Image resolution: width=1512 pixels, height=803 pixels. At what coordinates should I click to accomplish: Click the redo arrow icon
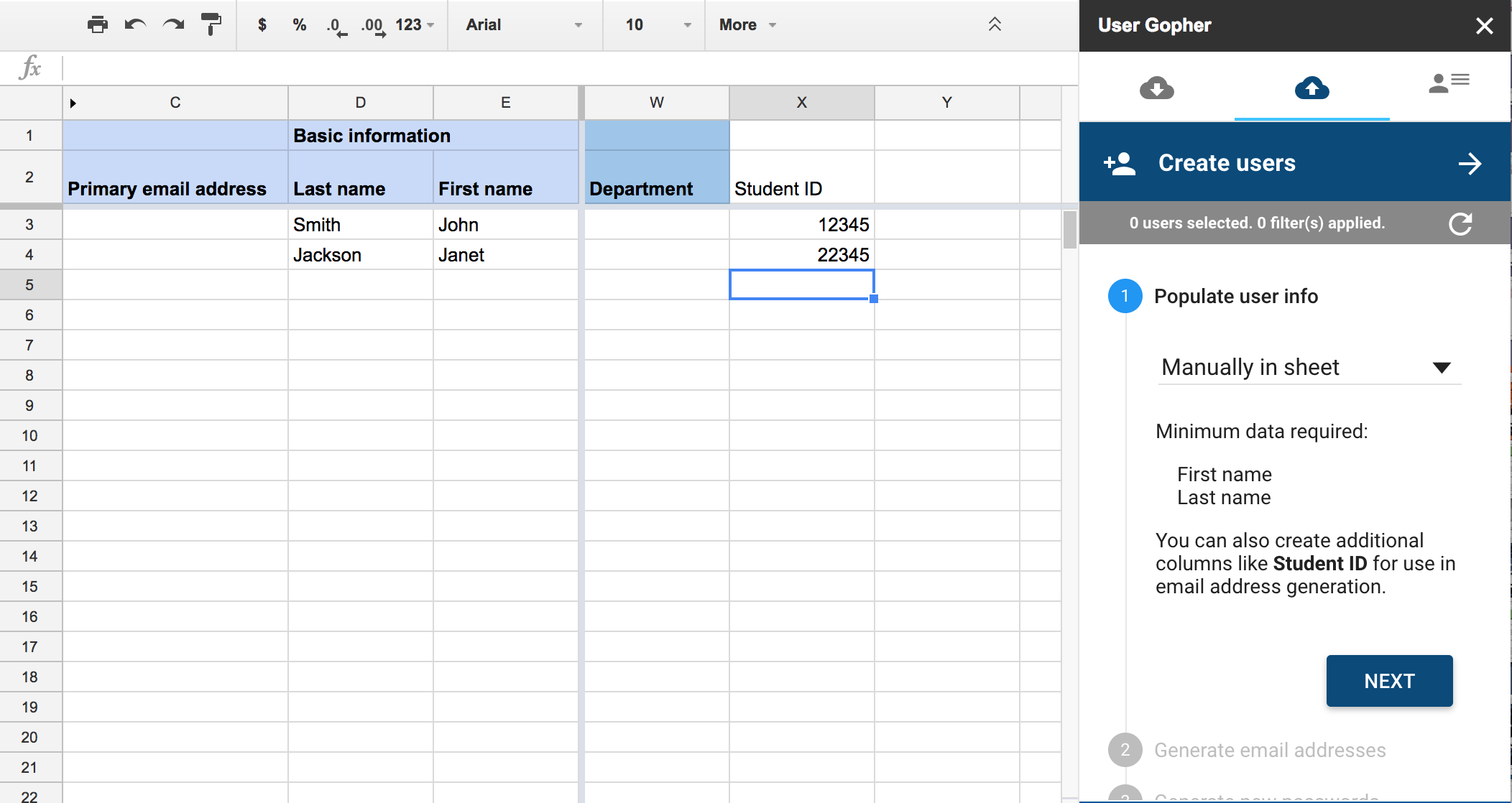[x=173, y=25]
